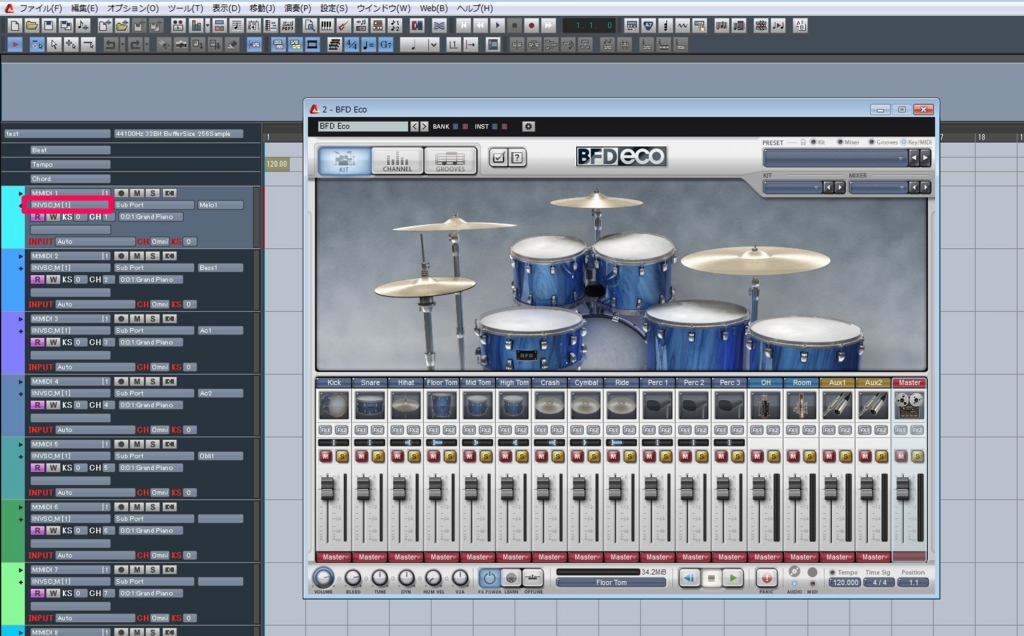
Task: Enable FX1 on the Kick channel
Action: click(326, 430)
